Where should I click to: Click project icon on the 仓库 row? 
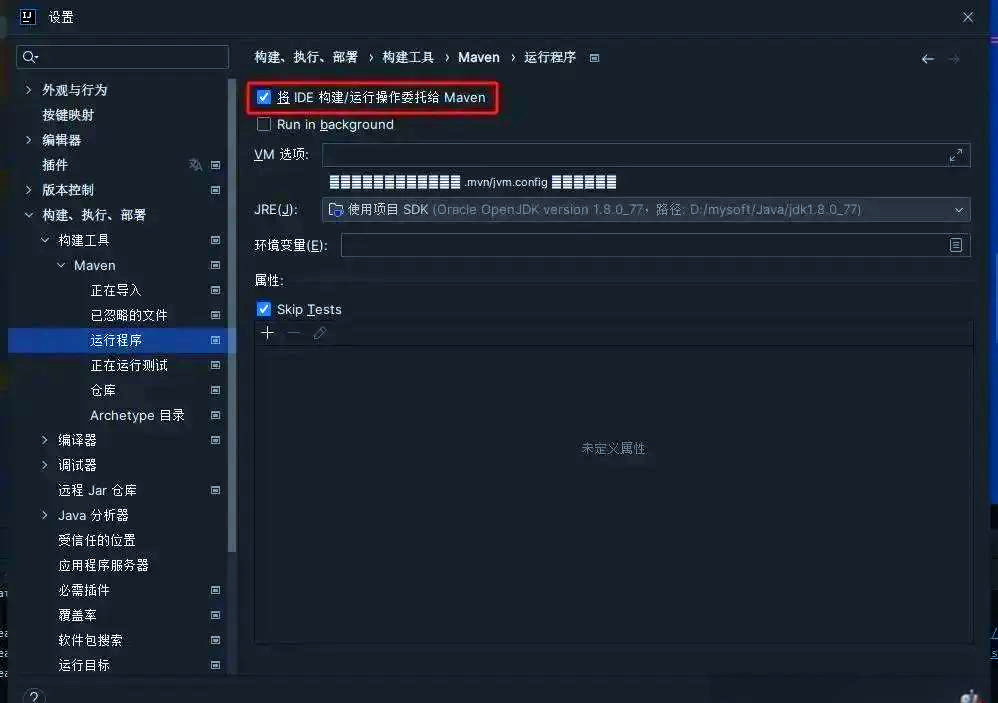pos(216,390)
